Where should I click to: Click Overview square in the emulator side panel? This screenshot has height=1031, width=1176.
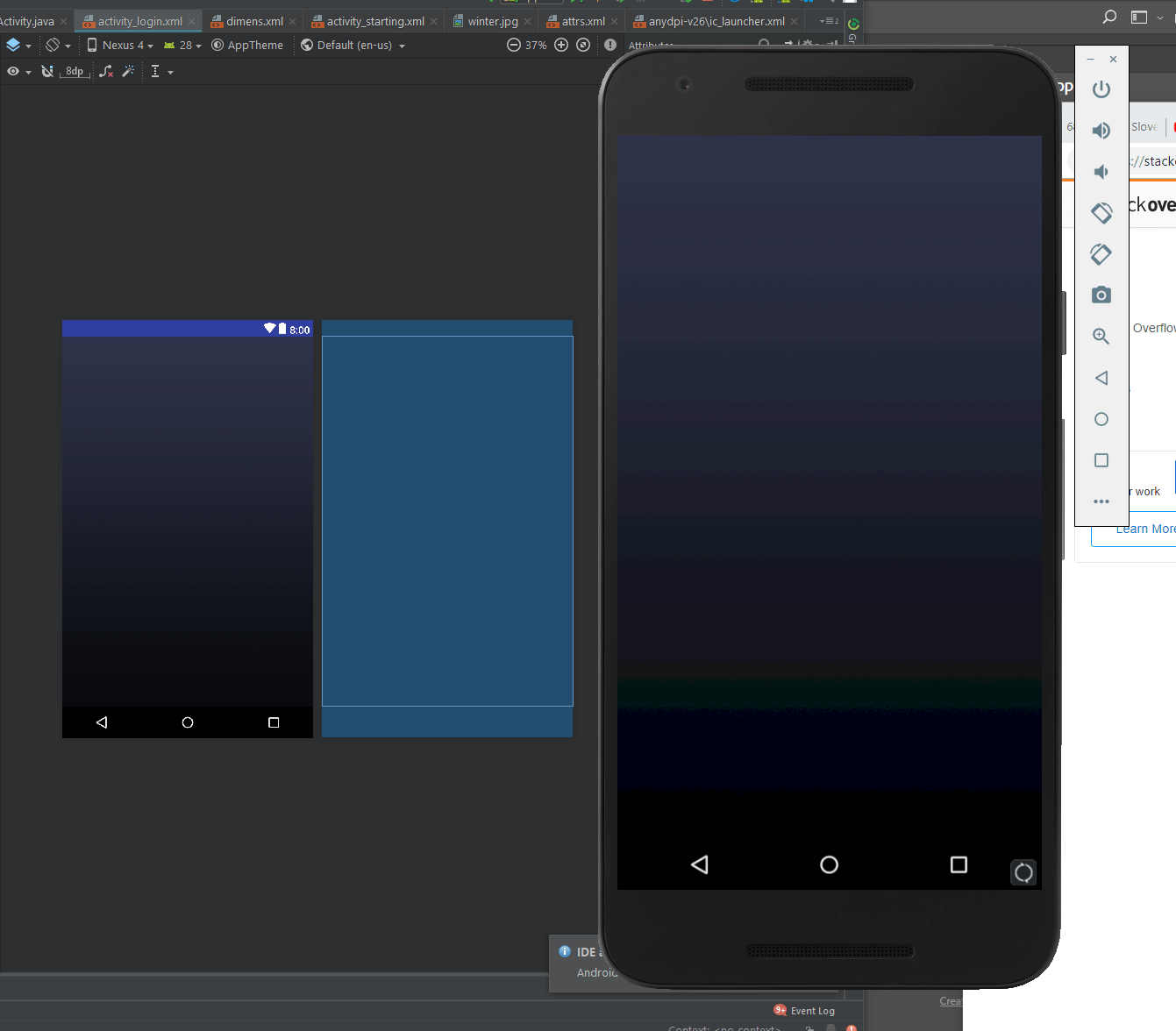1101,460
